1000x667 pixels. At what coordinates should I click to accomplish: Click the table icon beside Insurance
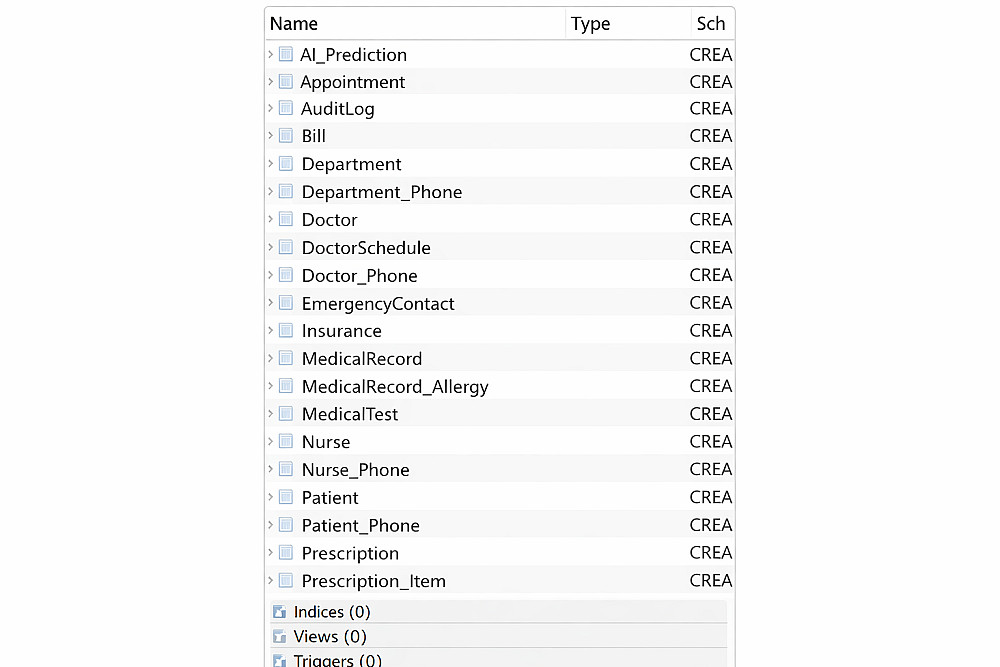pyautogui.click(x=286, y=330)
